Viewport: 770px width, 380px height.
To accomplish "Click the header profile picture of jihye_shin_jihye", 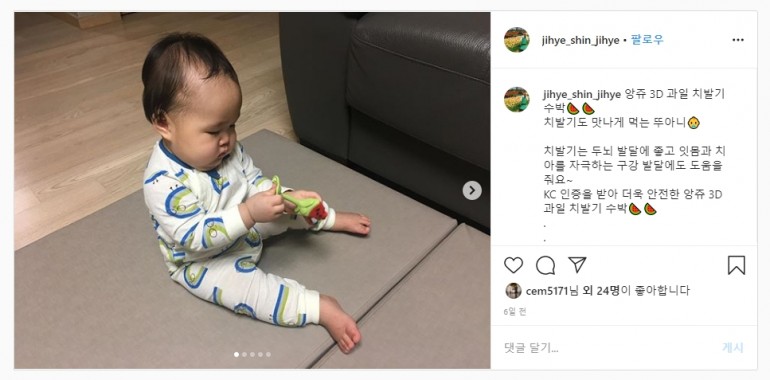I will (x=517, y=40).
